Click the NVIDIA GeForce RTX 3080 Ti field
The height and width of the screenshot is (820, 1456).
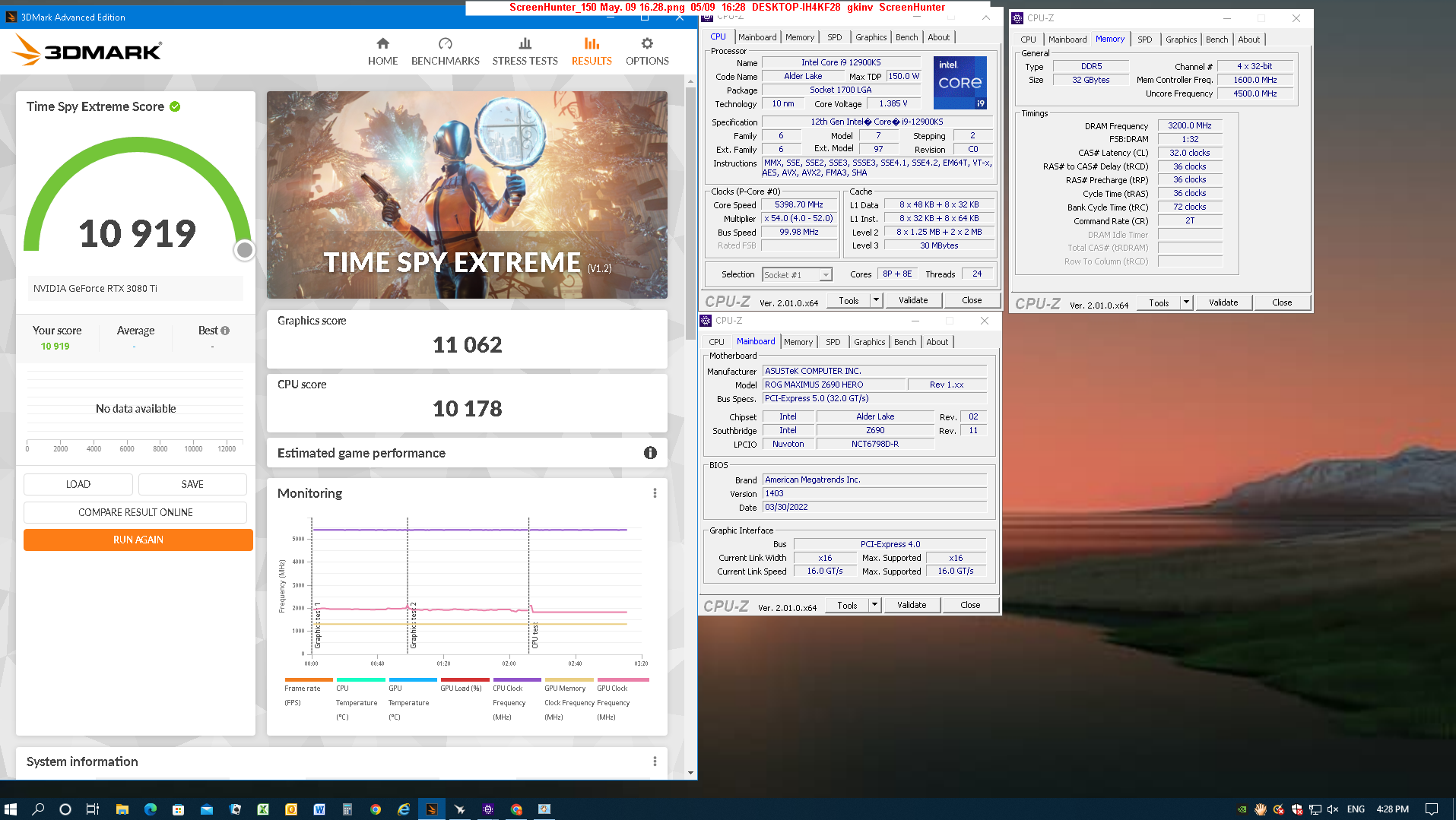click(135, 288)
